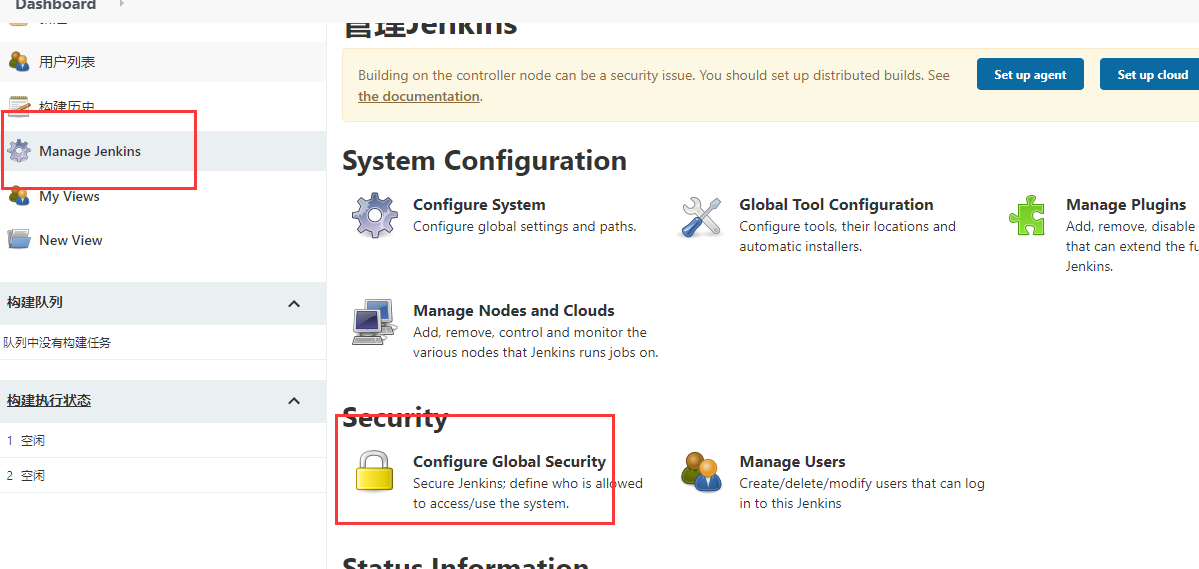Click the Manage Jenkins gear icon

click(19, 151)
